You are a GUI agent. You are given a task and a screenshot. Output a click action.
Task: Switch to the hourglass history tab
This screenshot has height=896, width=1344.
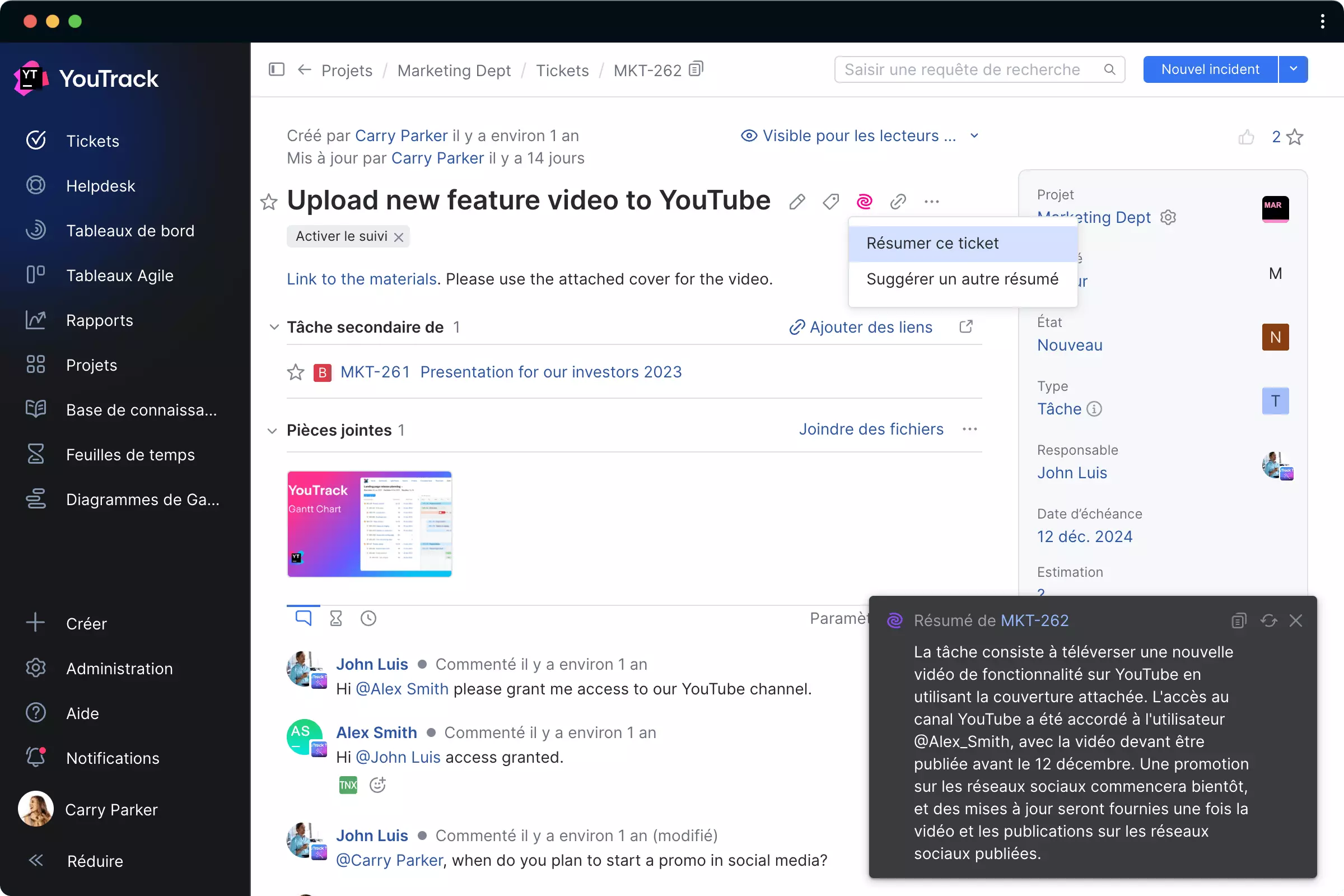pyautogui.click(x=335, y=618)
